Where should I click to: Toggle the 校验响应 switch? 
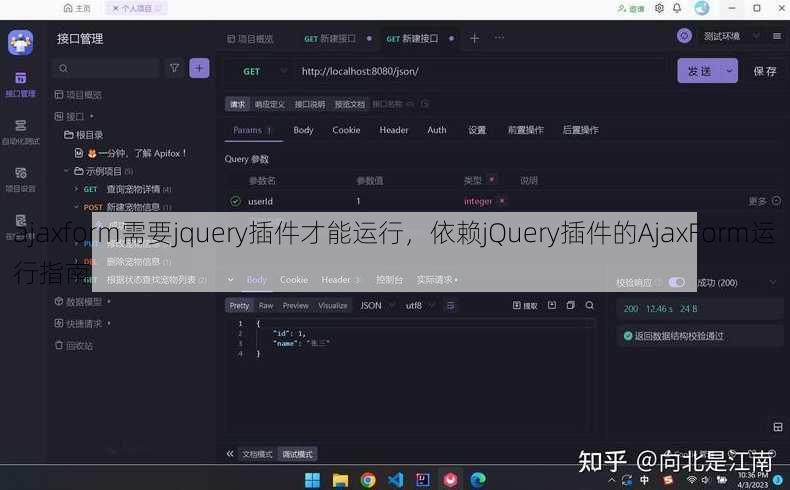677,282
